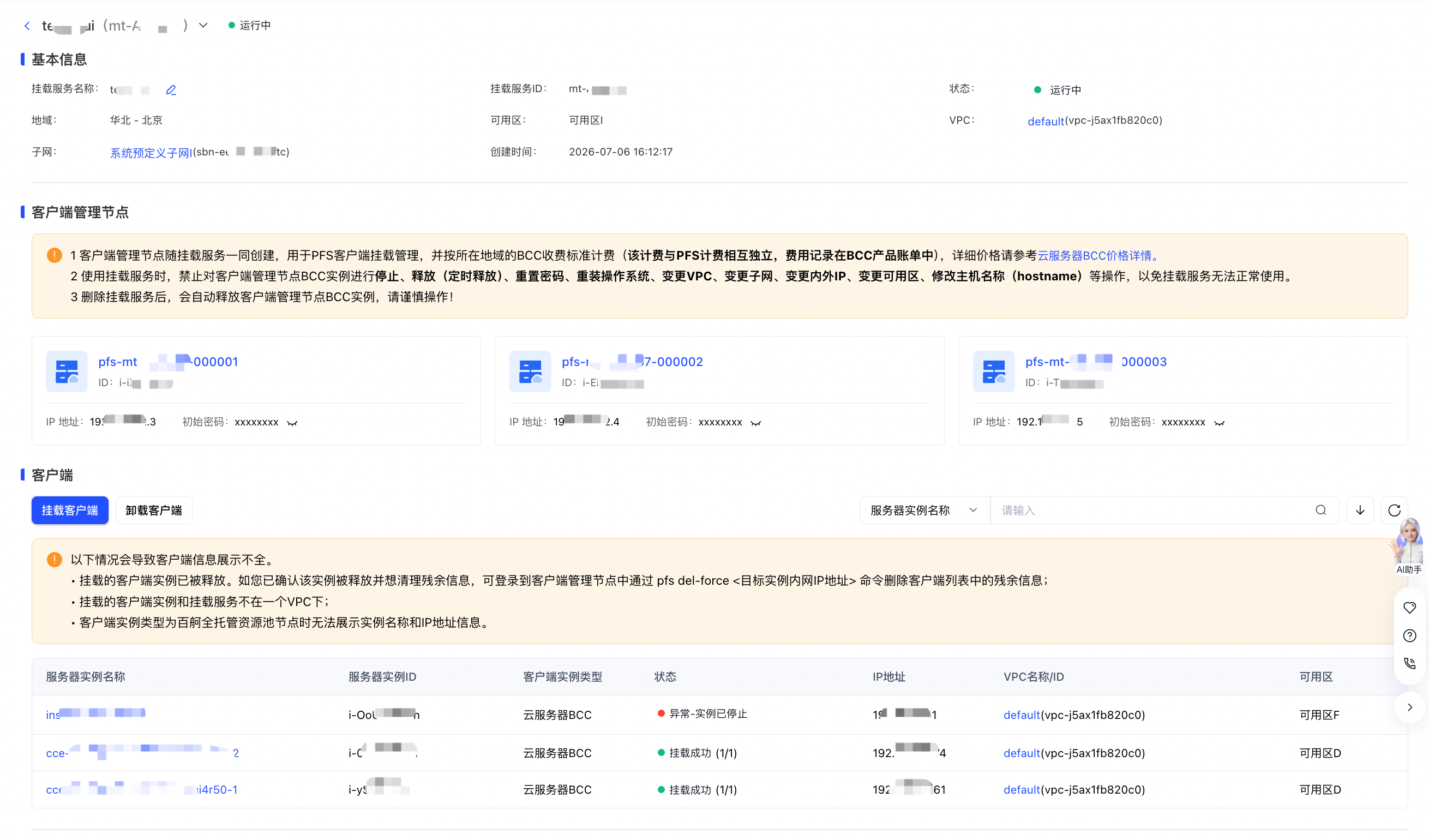Click the 卸载客户端 button
Viewport: 1429px width, 840px height.
click(154, 510)
